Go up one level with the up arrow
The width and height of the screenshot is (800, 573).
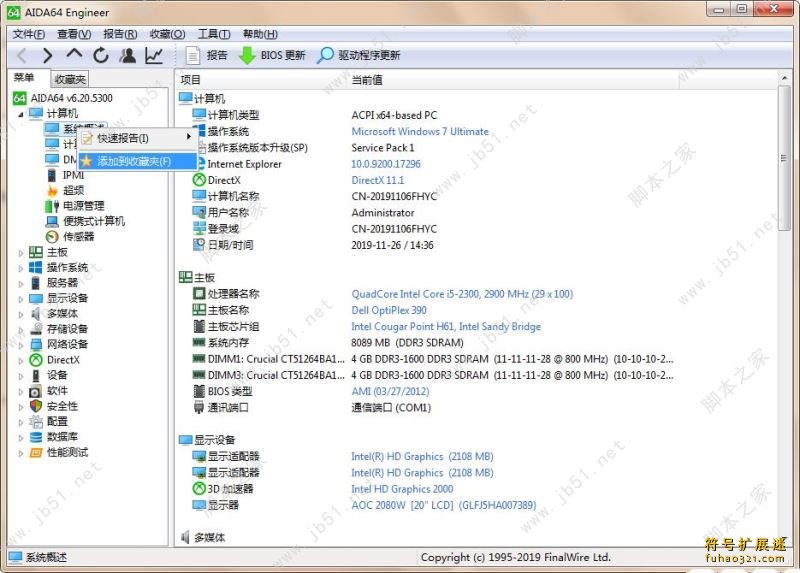click(x=74, y=54)
